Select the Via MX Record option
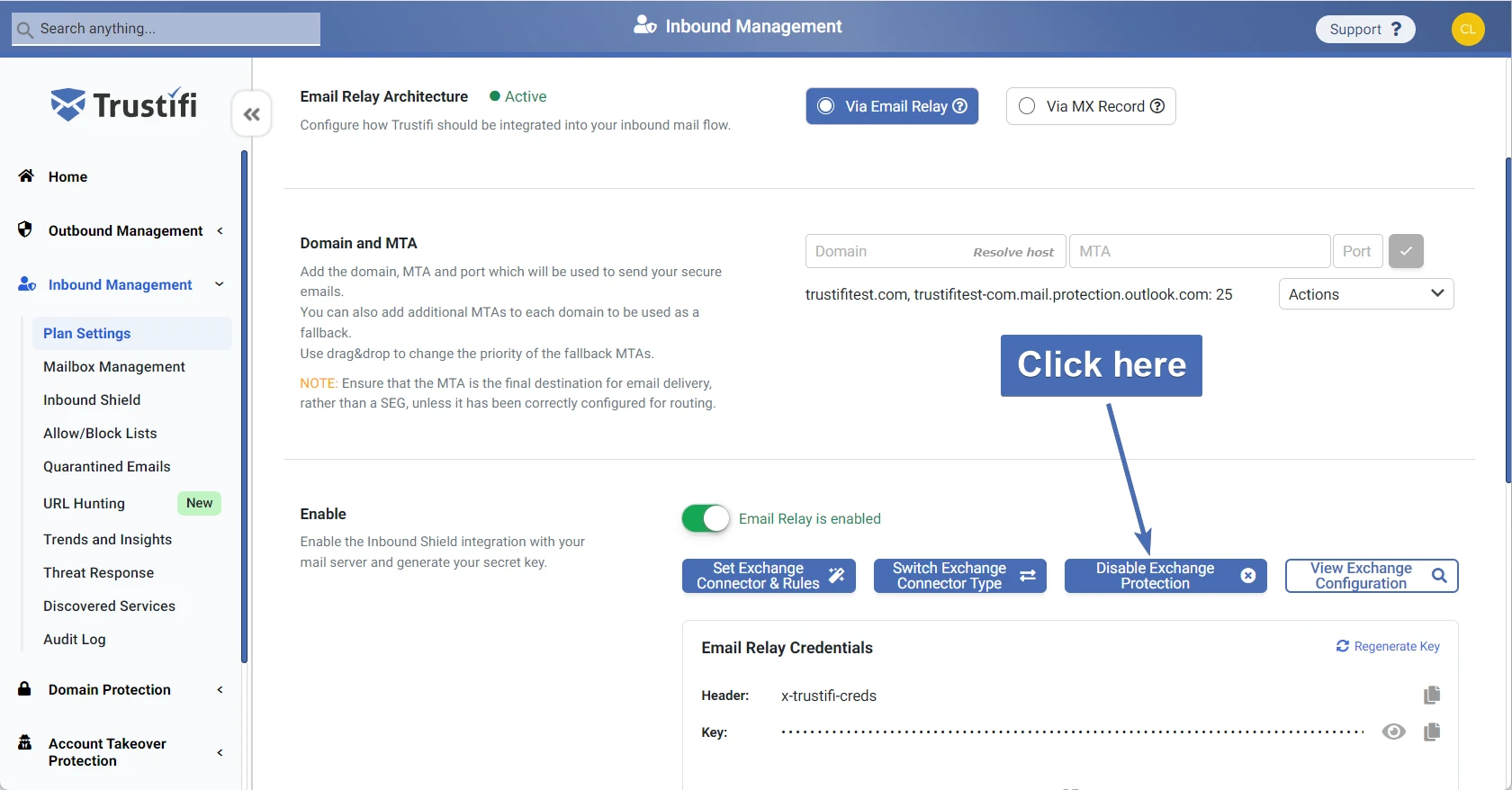The width and height of the screenshot is (1512, 790). click(x=1027, y=106)
